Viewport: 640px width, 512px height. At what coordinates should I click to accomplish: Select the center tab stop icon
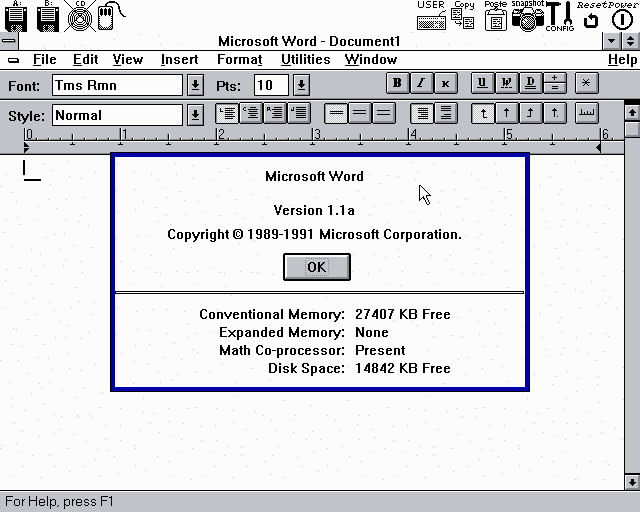pyautogui.click(x=507, y=113)
